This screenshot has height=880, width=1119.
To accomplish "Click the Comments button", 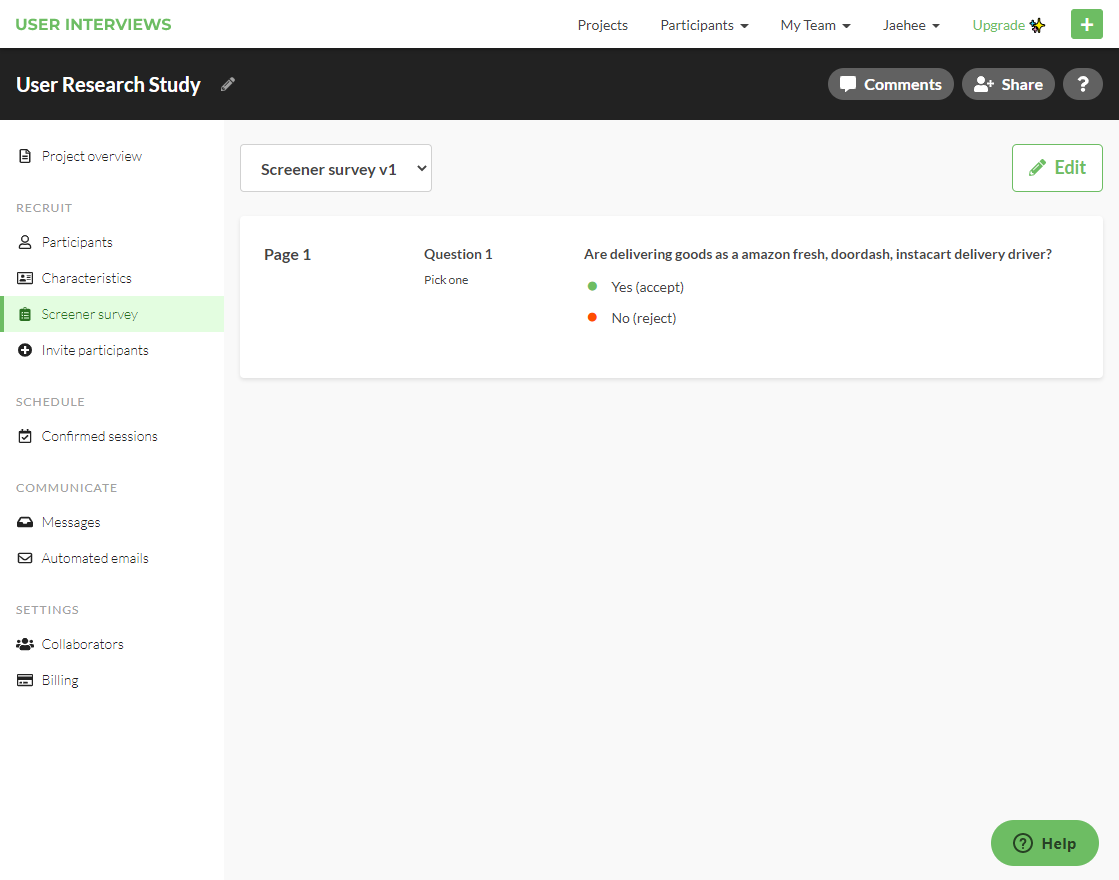I will point(890,84).
